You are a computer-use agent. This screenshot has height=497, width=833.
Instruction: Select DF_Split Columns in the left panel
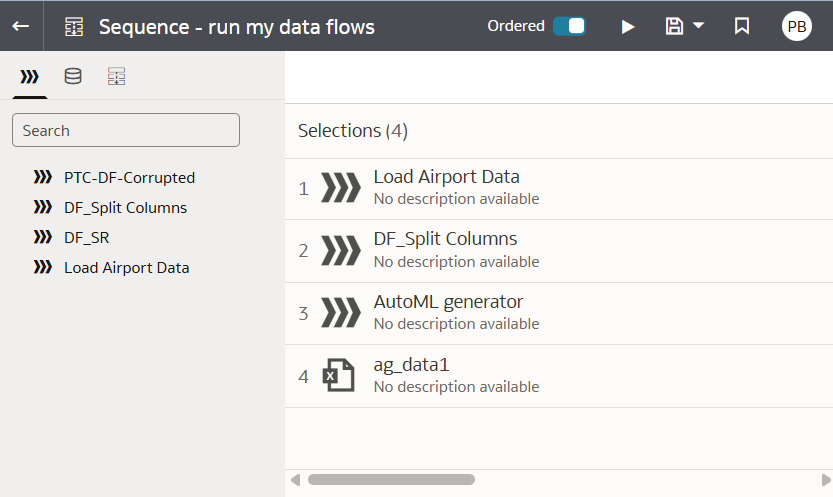coord(125,208)
